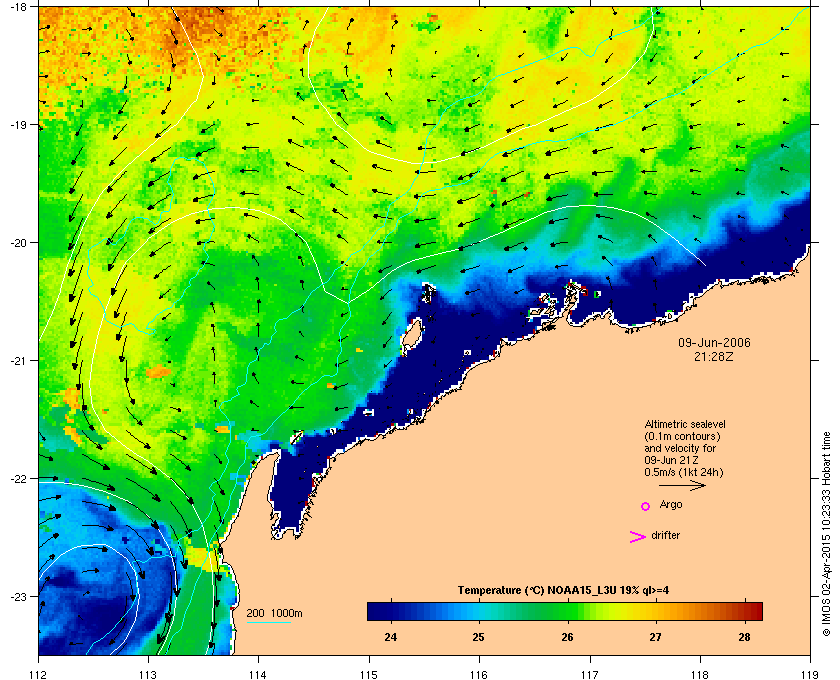Click the color bar value 24
The width and height of the screenshot is (840, 680).
tap(391, 637)
